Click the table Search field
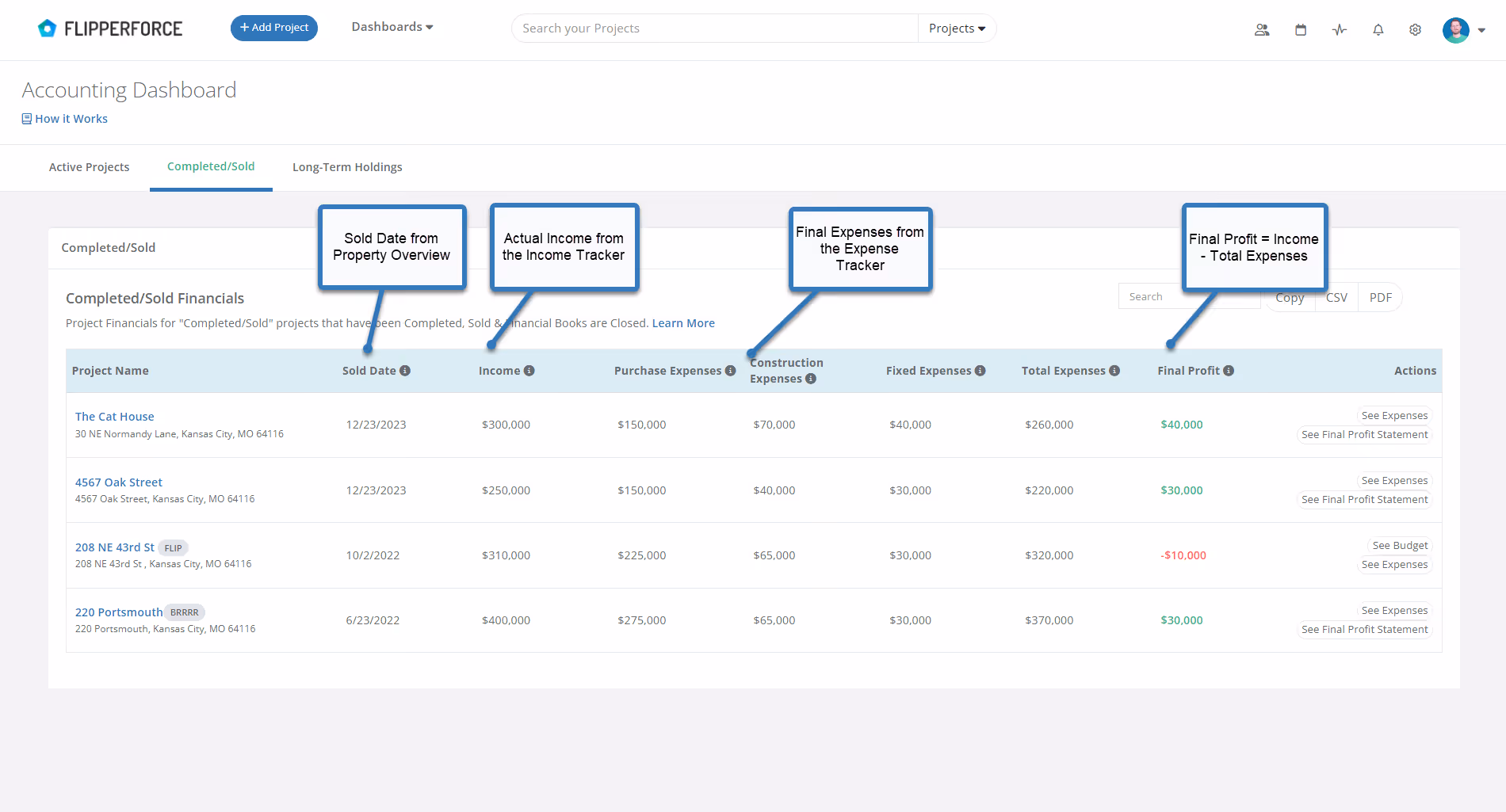 (1189, 297)
